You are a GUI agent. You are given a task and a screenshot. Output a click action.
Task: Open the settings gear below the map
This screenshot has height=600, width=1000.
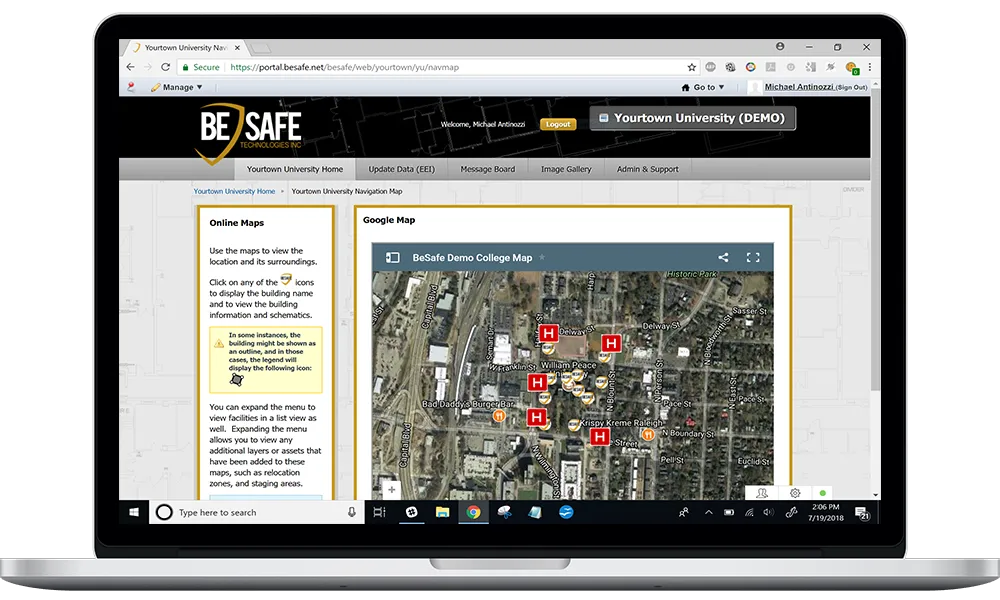coord(795,493)
